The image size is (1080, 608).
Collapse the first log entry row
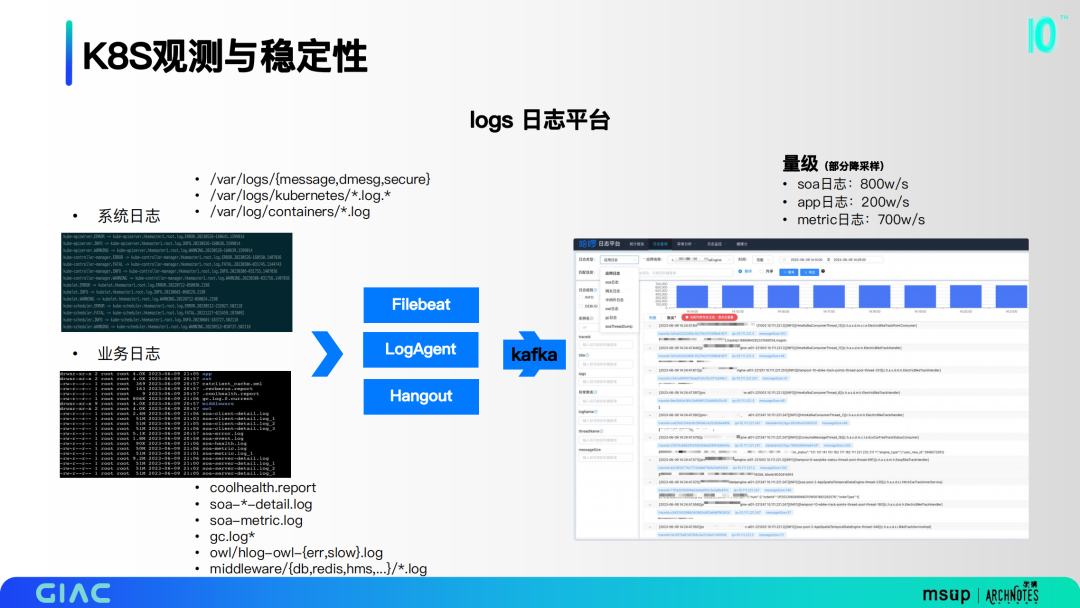[x=650, y=326]
